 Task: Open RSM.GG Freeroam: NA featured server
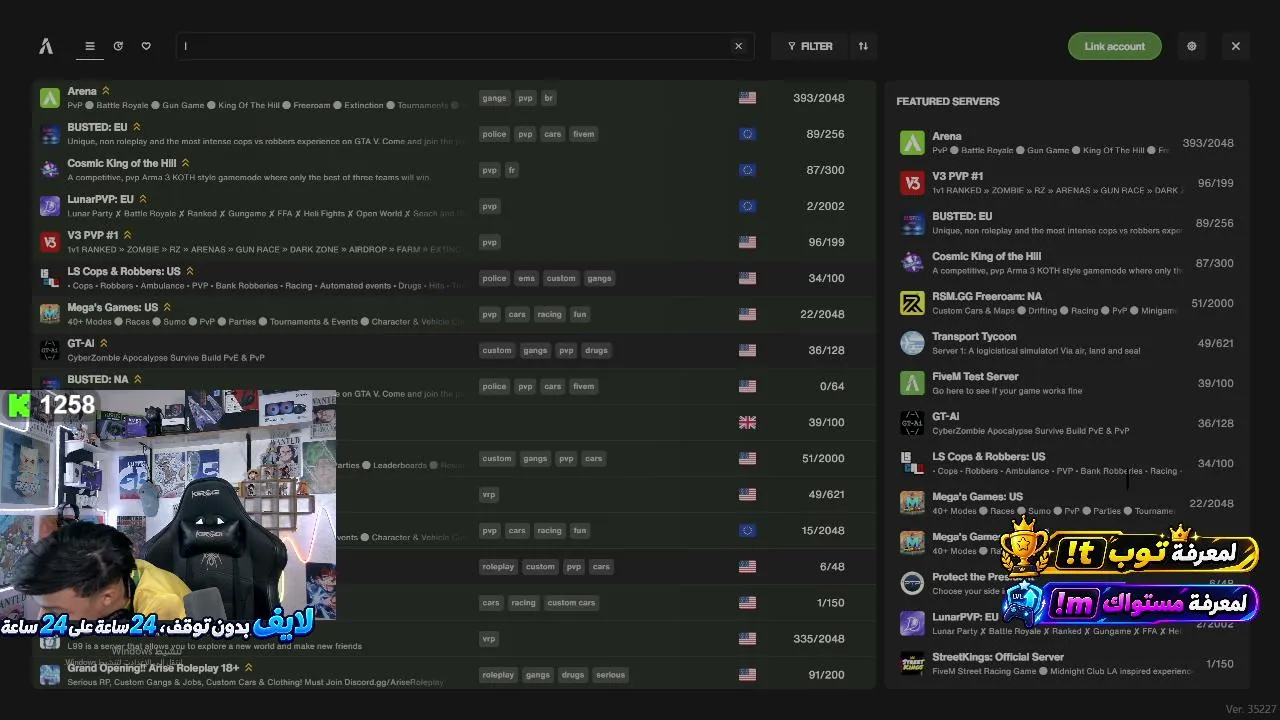tap(987, 296)
